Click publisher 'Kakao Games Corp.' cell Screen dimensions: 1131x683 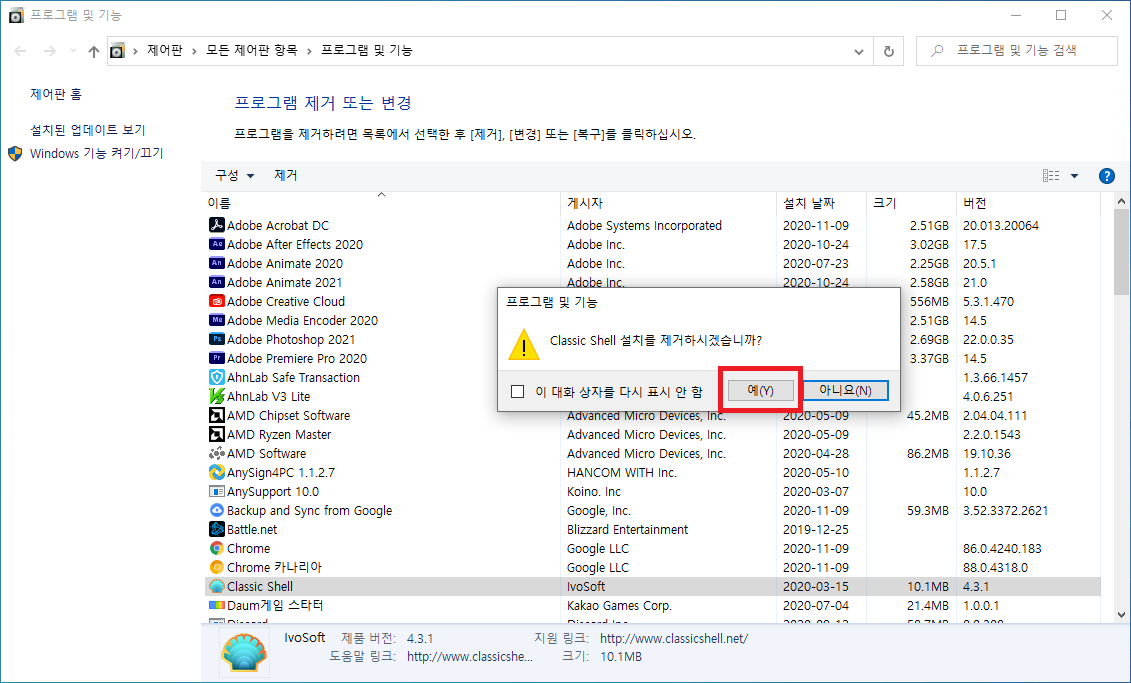(x=619, y=606)
